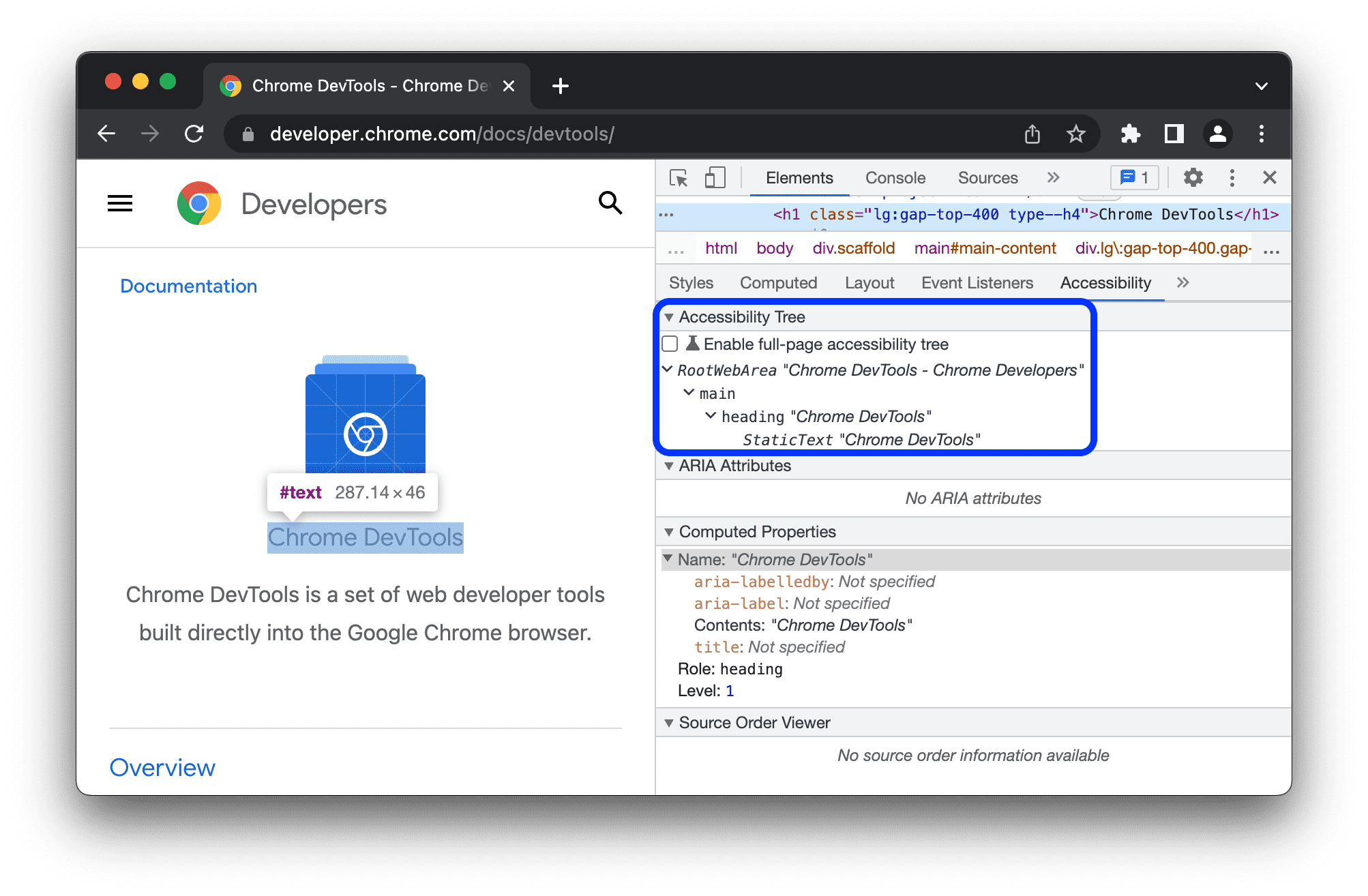Select the Styles sub-panel tab
The height and width of the screenshot is (896, 1368).
pos(693,281)
